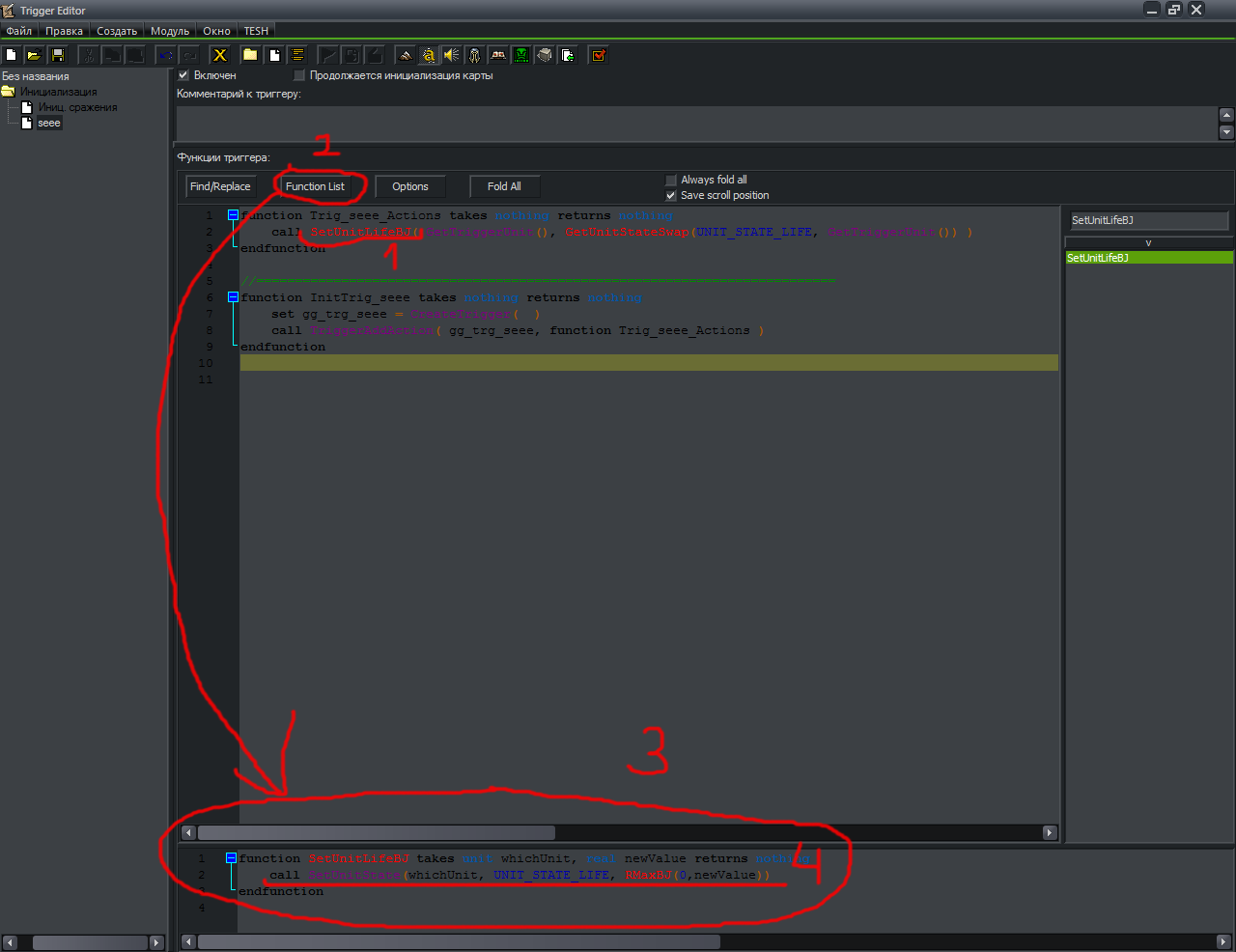This screenshot has height=952, width=1236.
Task: Click the Test Map checkmark icon
Action: [599, 55]
